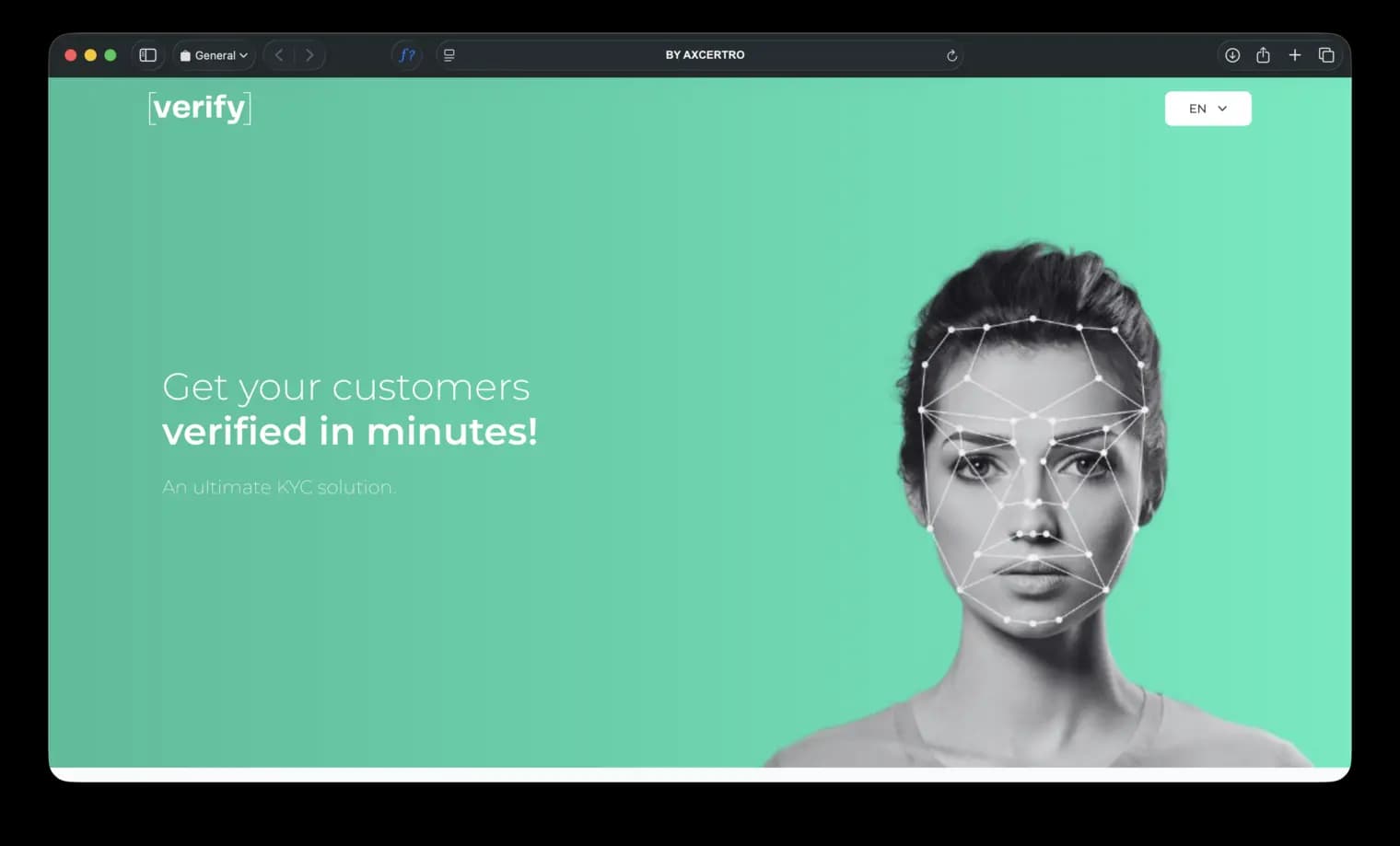The image size is (1400, 846).
Task: Open the General tab group dropdown
Action: tap(213, 54)
